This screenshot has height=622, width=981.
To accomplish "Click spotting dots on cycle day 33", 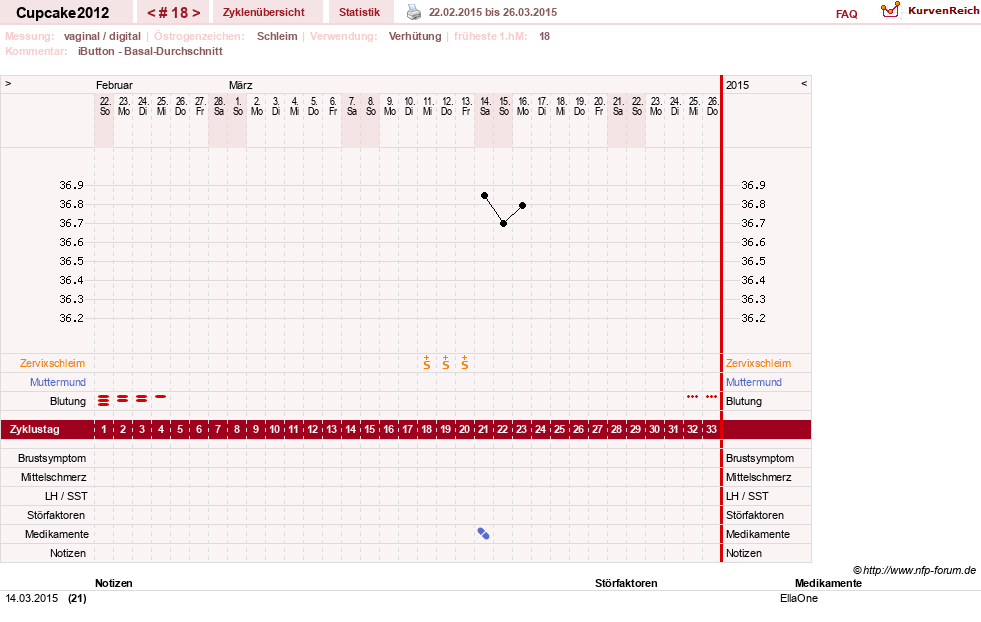I will point(711,397).
